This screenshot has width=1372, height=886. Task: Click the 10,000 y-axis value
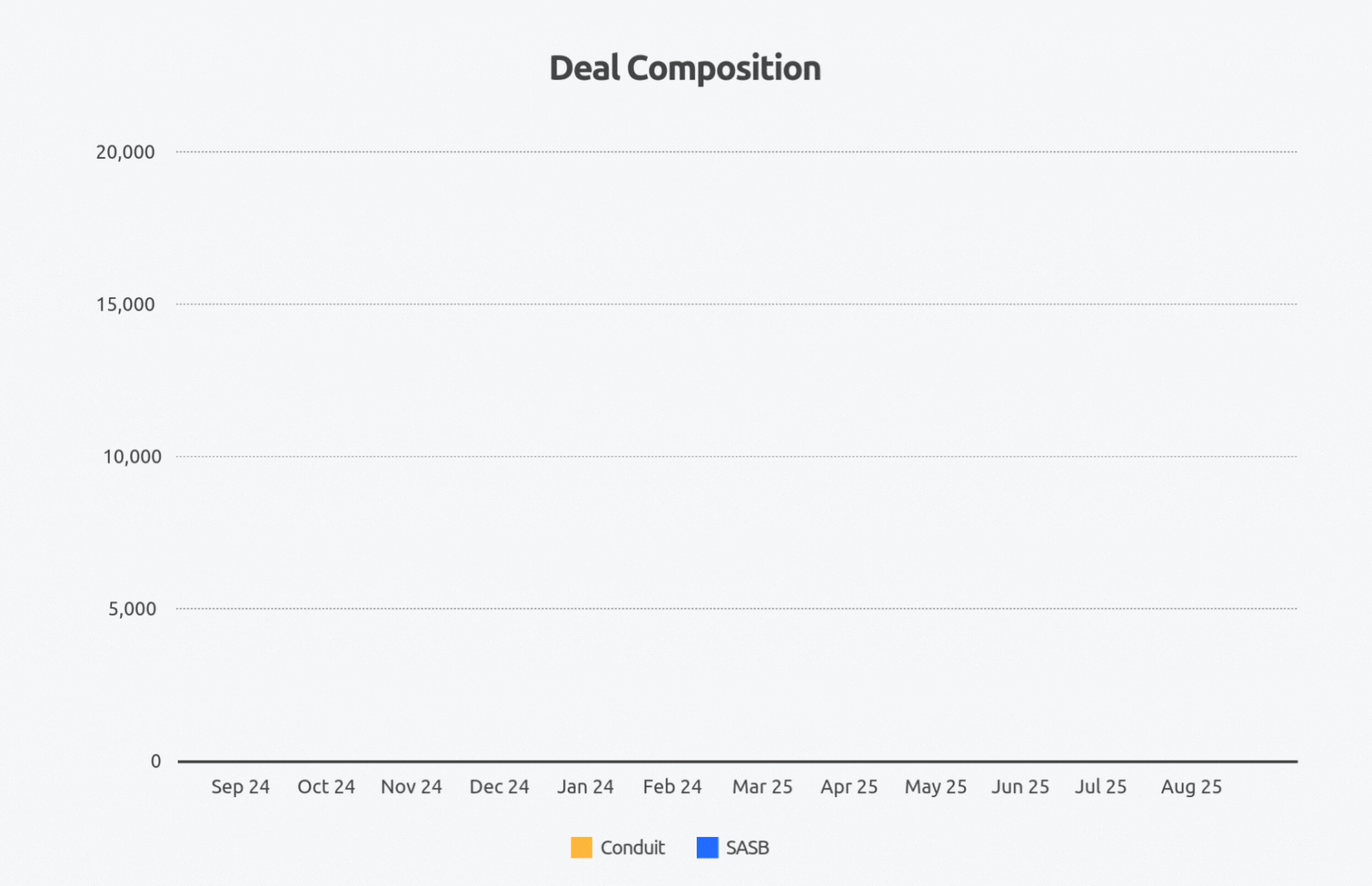click(132, 457)
